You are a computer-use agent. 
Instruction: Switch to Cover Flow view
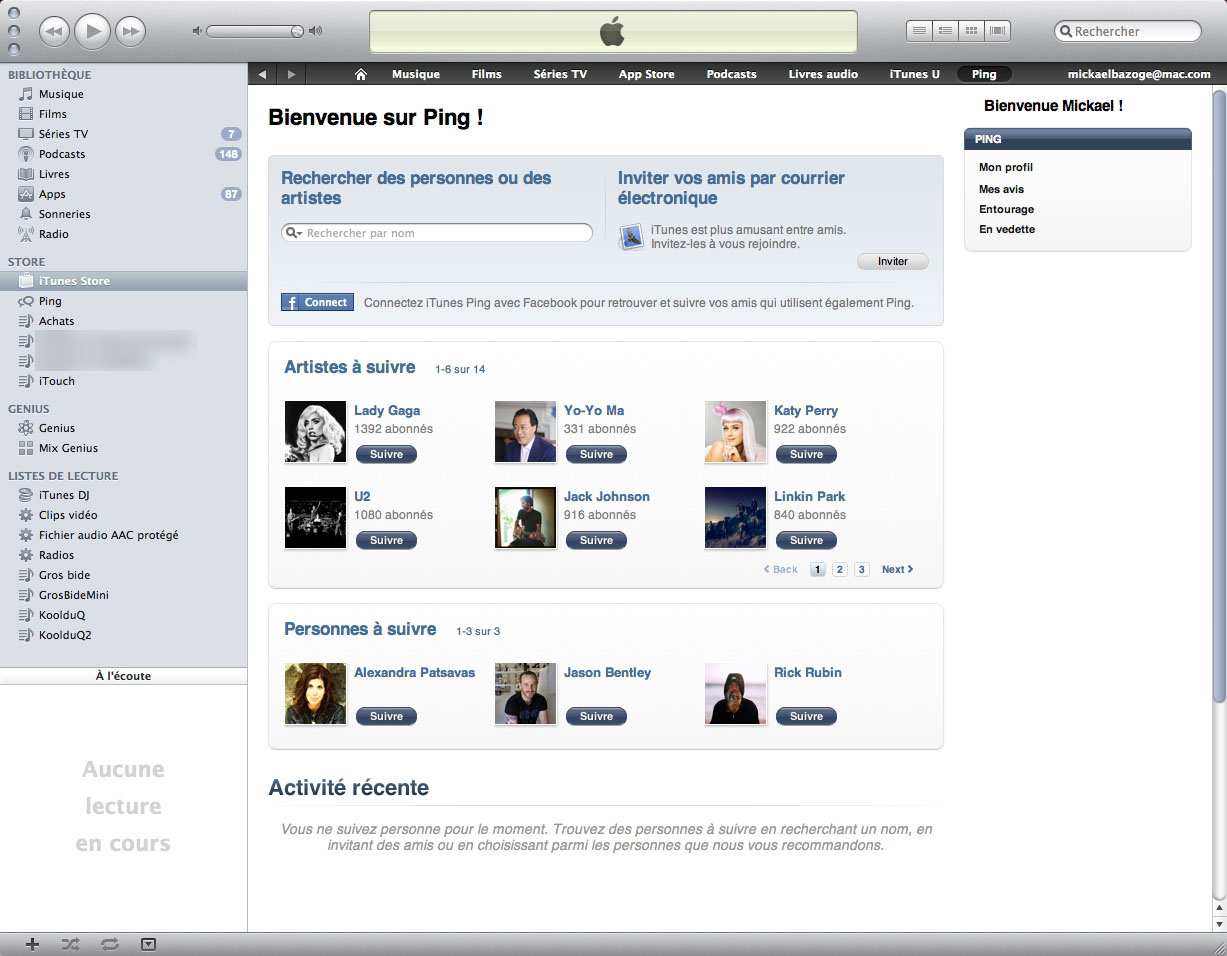point(997,31)
